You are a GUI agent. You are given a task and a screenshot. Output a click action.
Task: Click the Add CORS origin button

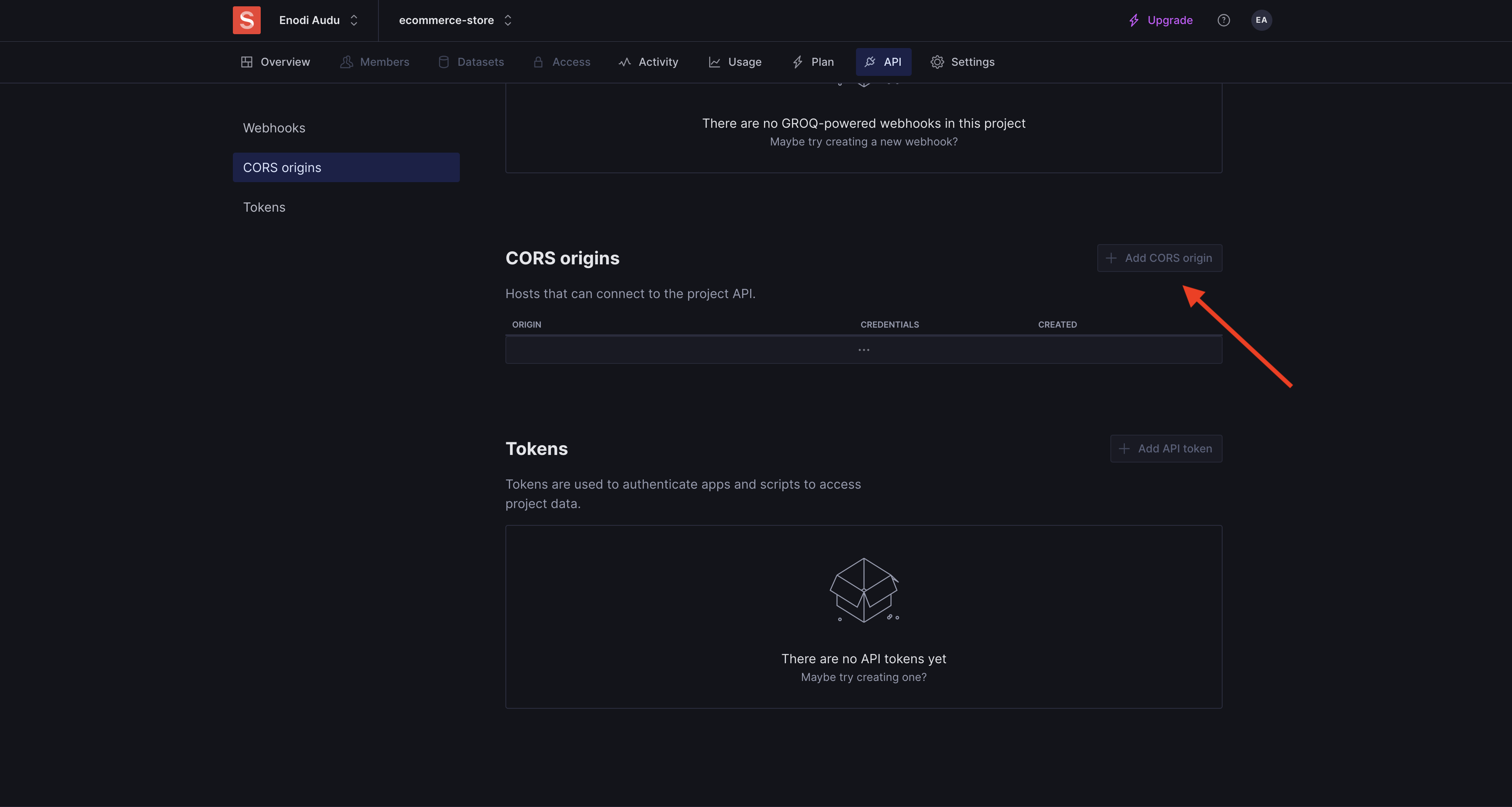[1158, 258]
